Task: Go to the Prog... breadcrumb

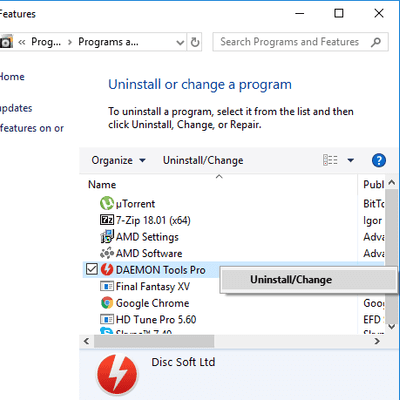Action: click(x=46, y=42)
